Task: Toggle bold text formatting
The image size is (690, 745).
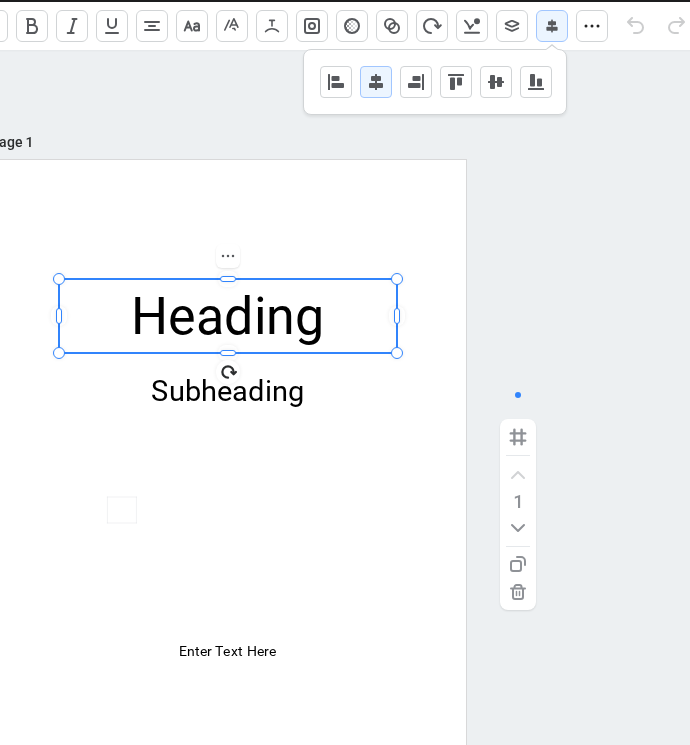Action: [32, 26]
